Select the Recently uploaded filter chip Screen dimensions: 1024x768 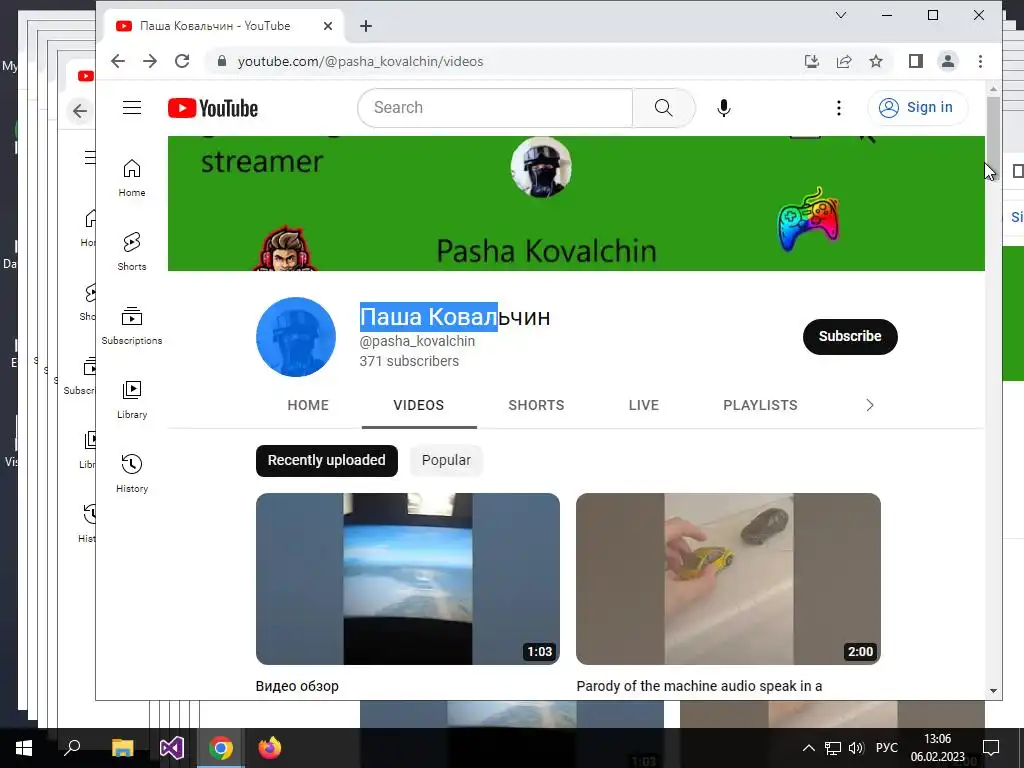tap(327, 461)
